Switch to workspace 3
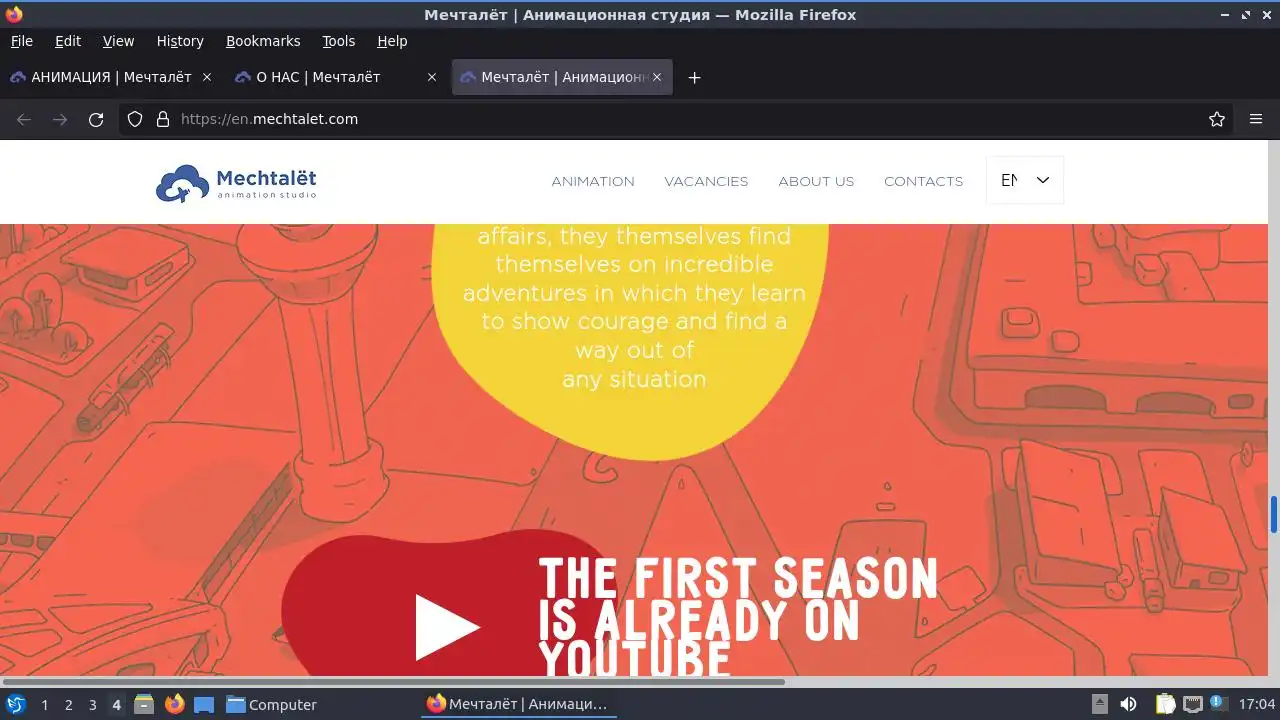The image size is (1280, 720). (x=92, y=705)
